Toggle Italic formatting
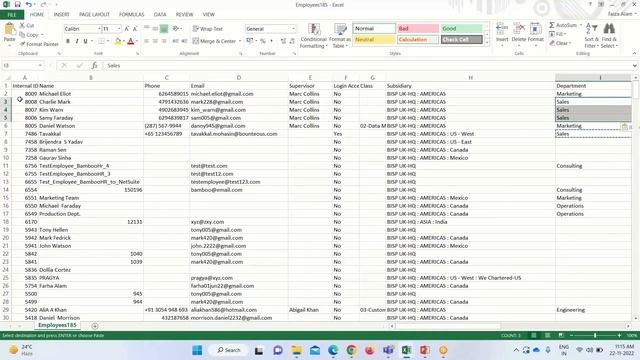 tap(77, 41)
